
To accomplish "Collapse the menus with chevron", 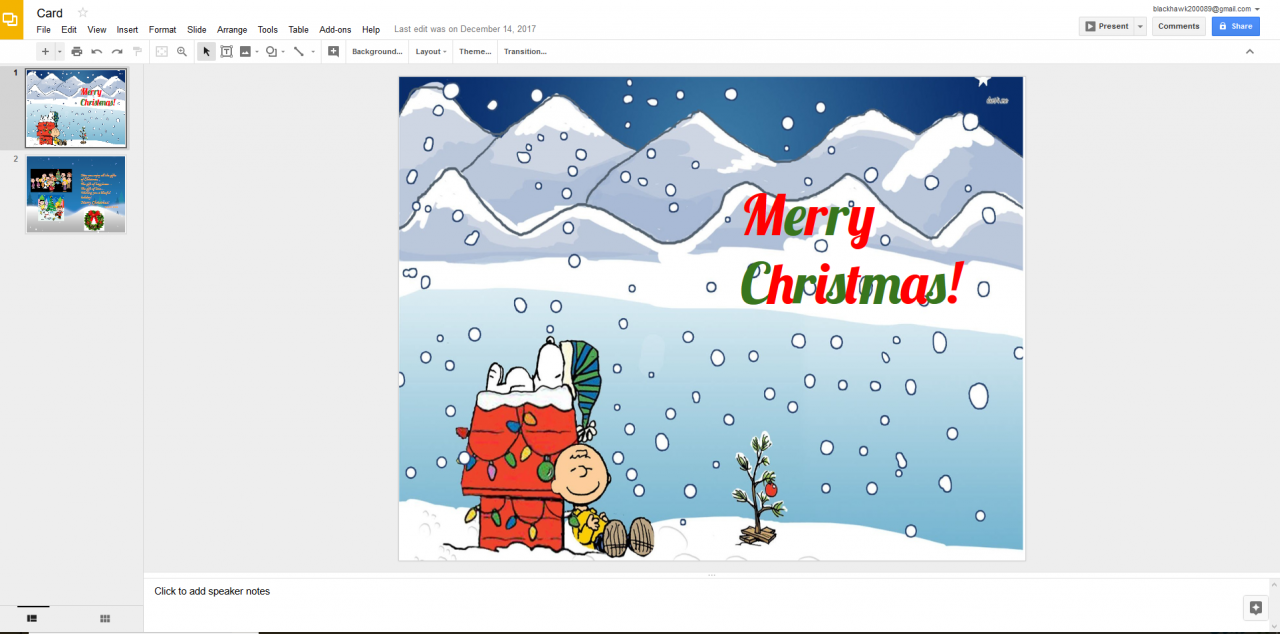I will [x=1249, y=51].
